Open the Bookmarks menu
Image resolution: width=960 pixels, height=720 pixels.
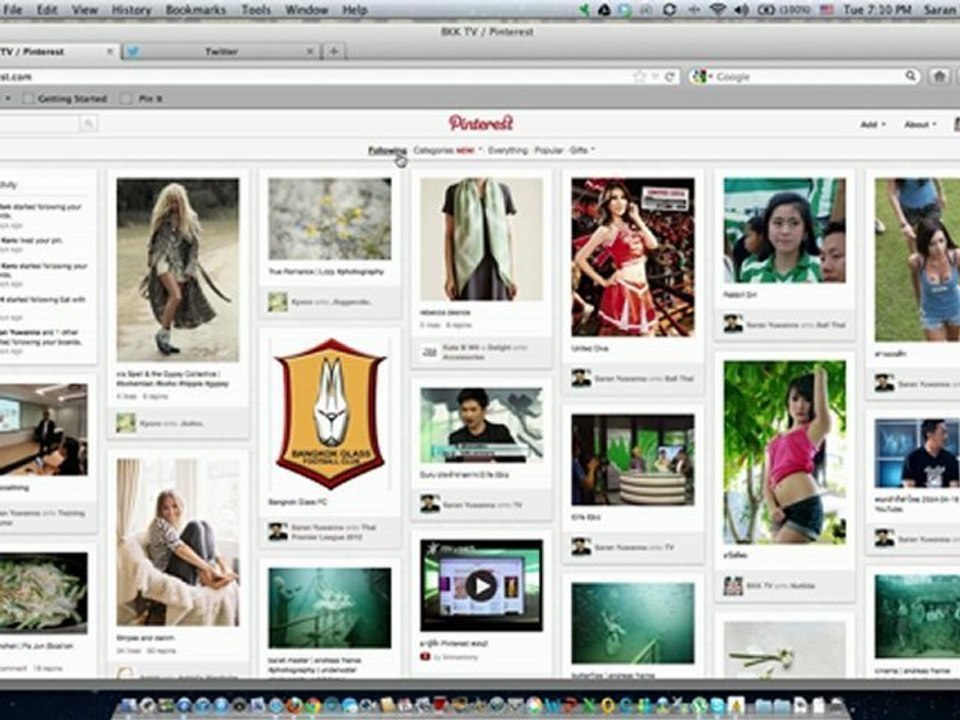coord(195,10)
